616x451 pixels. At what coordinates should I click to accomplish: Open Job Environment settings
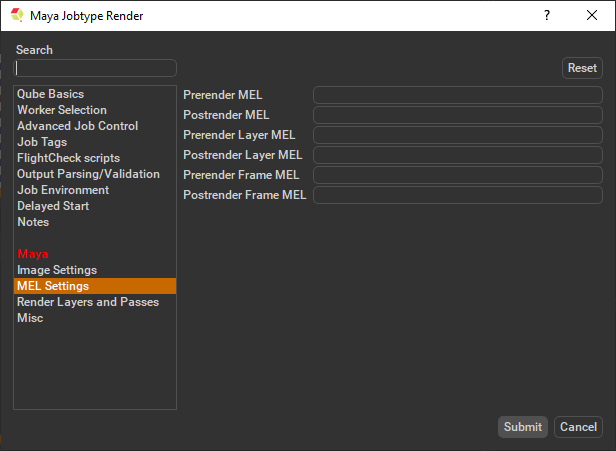[x=63, y=190]
